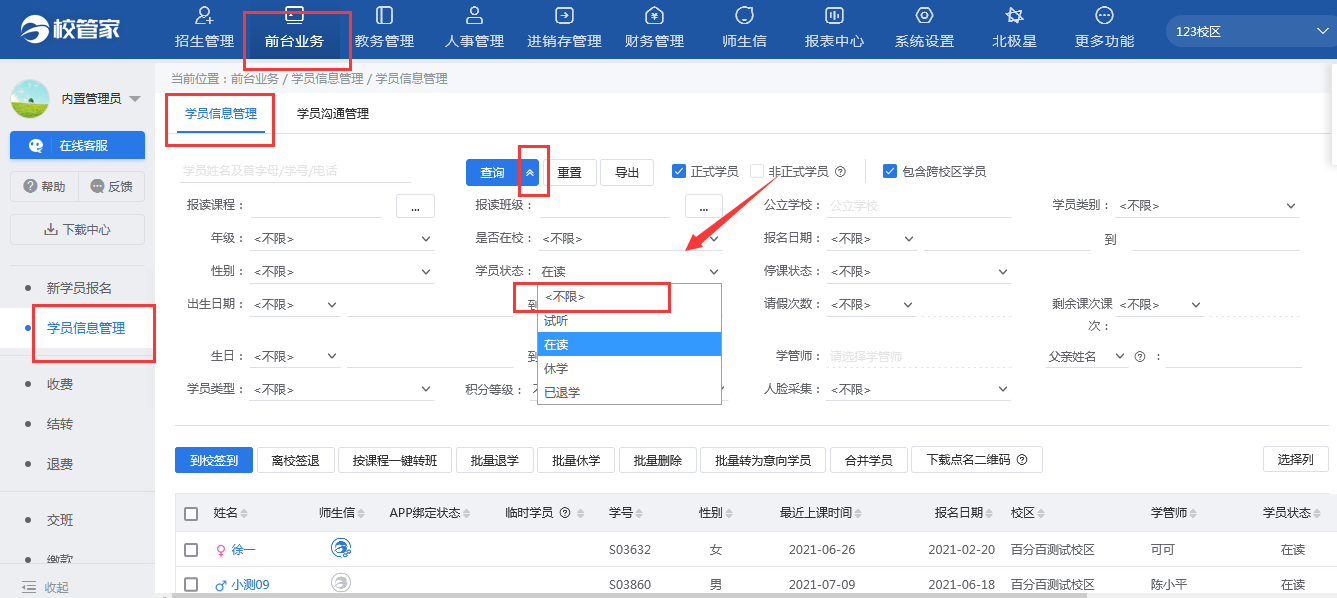Check the row for 小测09
The image size is (1337, 598).
click(x=191, y=584)
